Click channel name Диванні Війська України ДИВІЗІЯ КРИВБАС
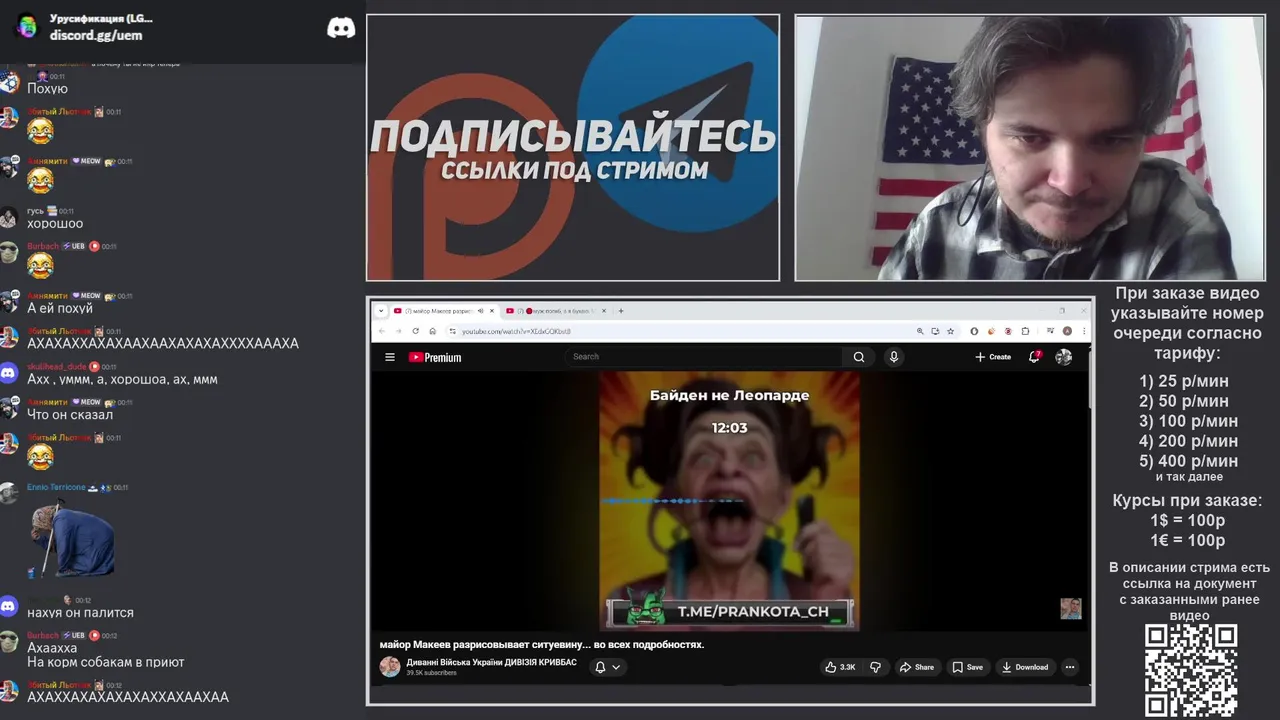 click(x=491, y=662)
